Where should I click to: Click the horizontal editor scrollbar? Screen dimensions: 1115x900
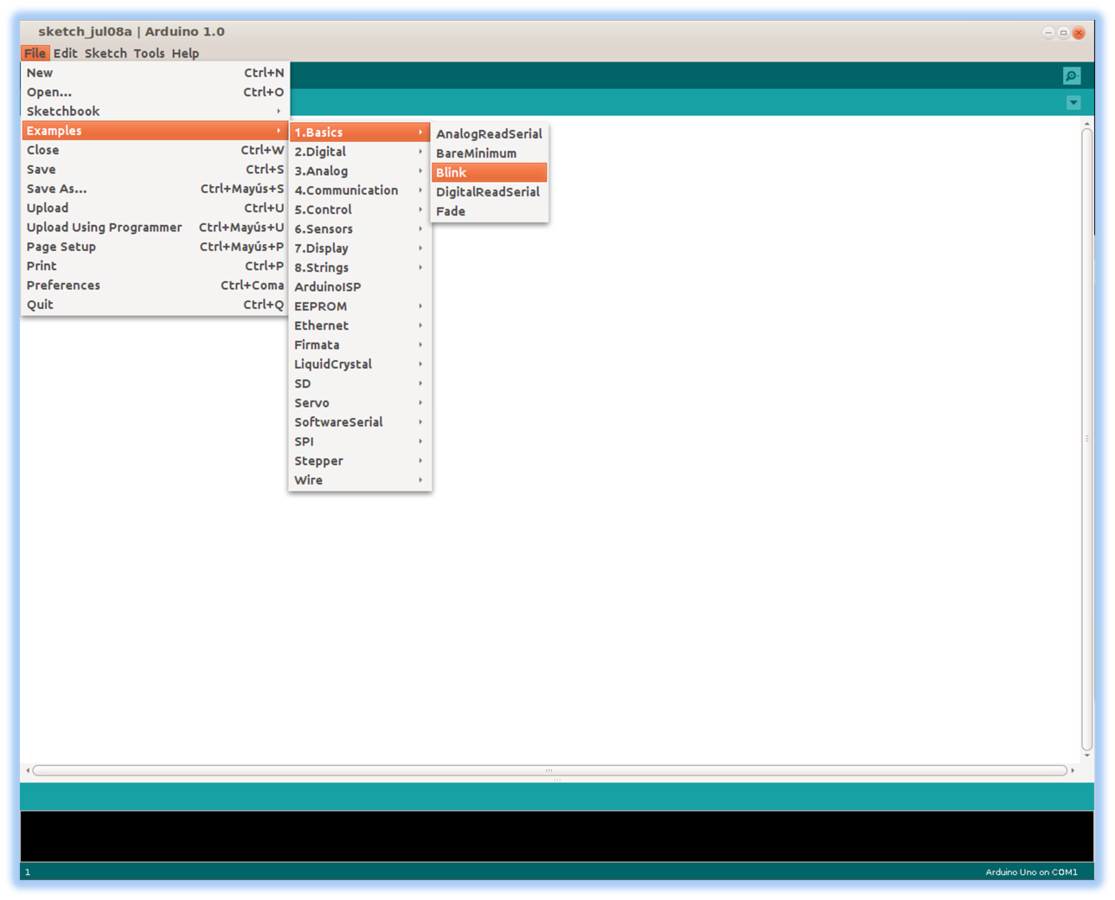pos(549,770)
